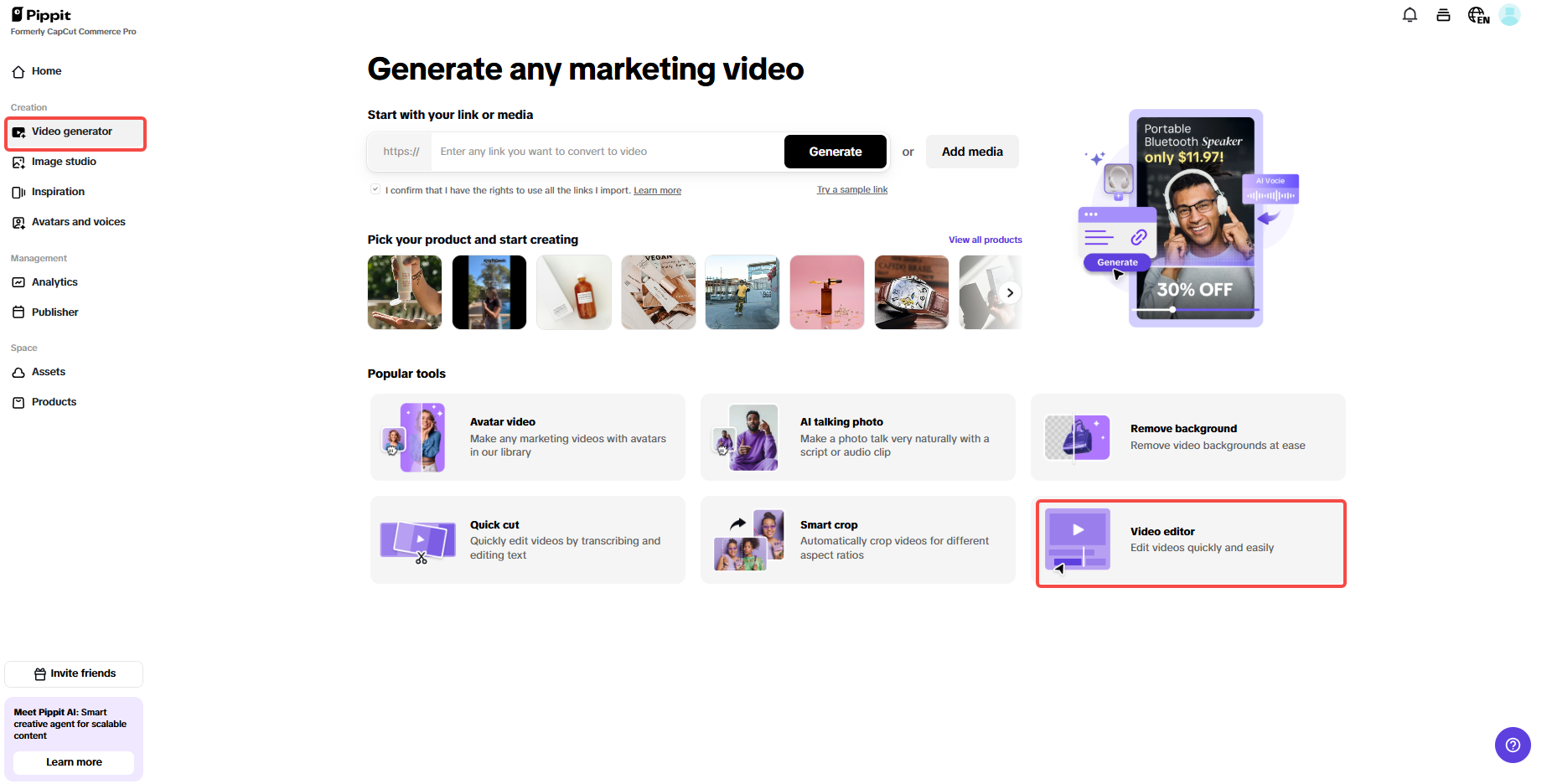This screenshot has height=784, width=1552.
Task: Go to Avatars and voices
Action: [78, 222]
